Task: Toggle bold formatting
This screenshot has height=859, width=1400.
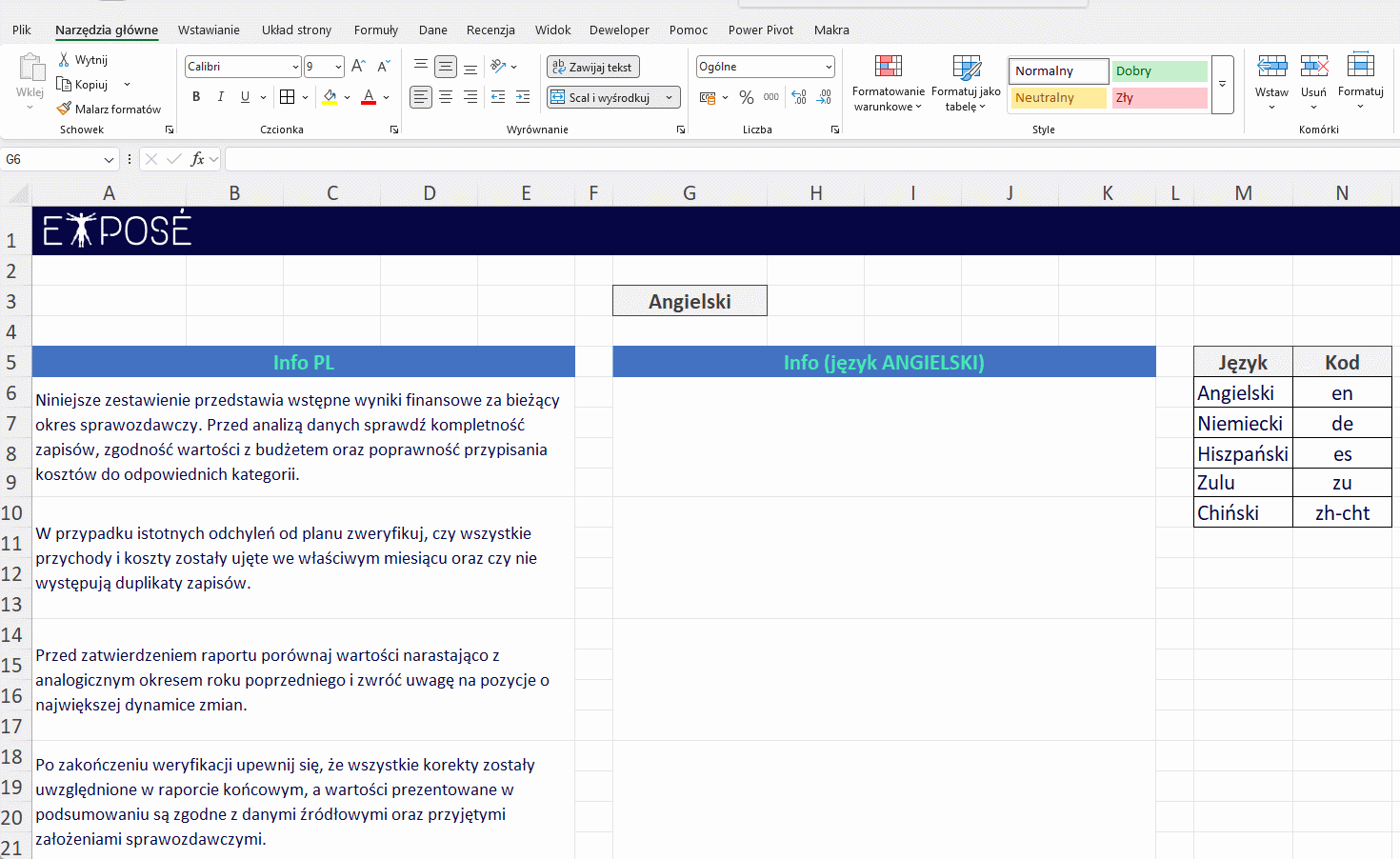Action: tap(196, 96)
